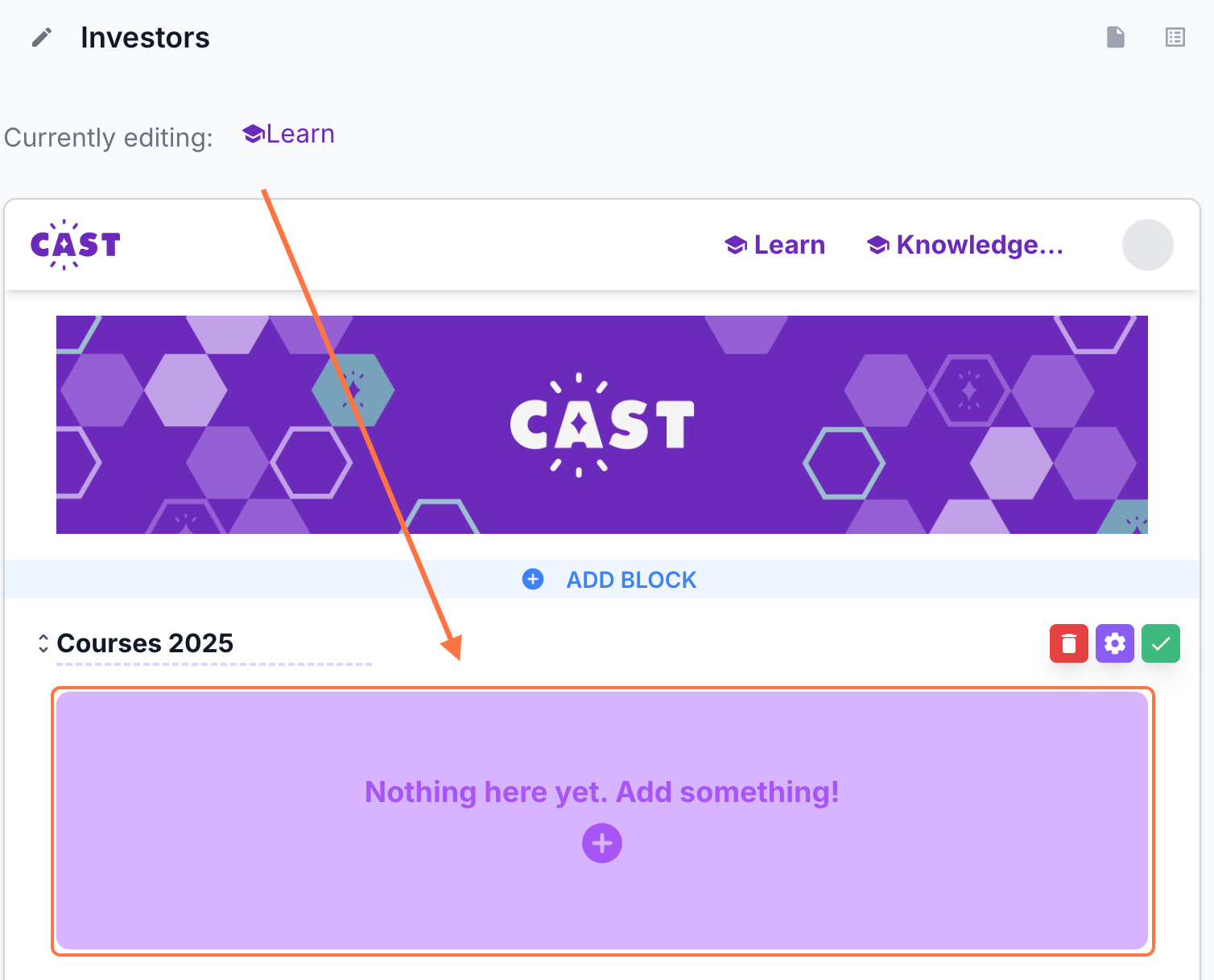Image resolution: width=1214 pixels, height=980 pixels.
Task: Click the Investors page title
Action: 145,38
